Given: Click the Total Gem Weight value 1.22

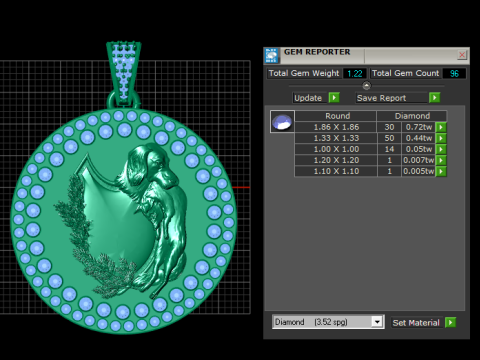Looking at the screenshot, I should coord(355,73).
